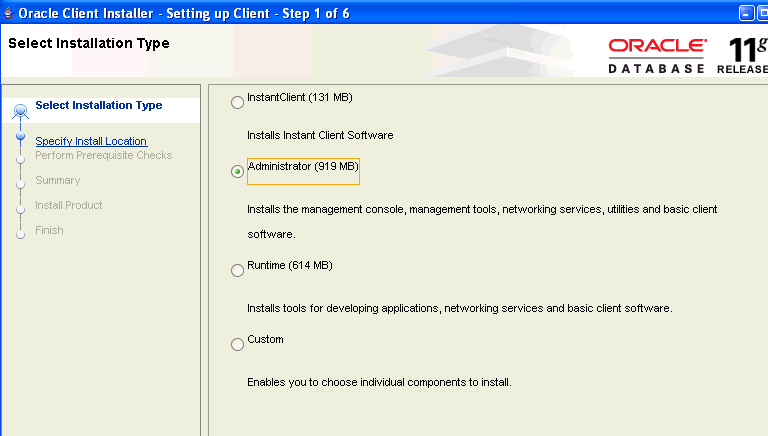Select the Administrator (919 MB) radio button
This screenshot has height=436, width=768.
click(238, 171)
